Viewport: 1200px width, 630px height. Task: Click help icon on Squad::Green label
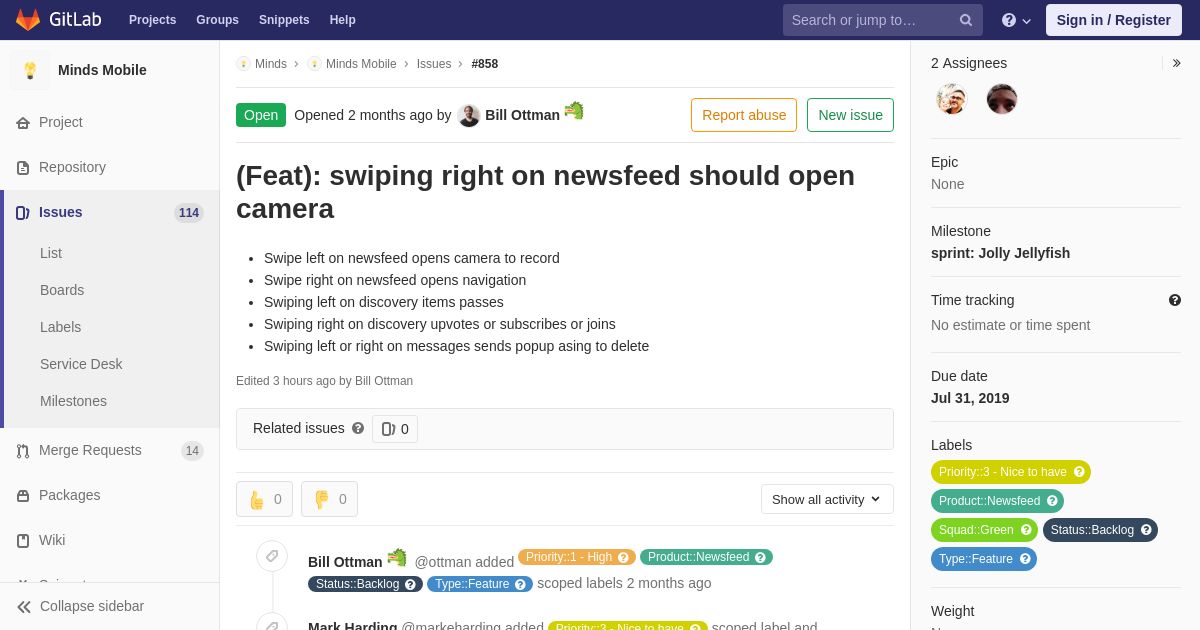click(x=1026, y=530)
